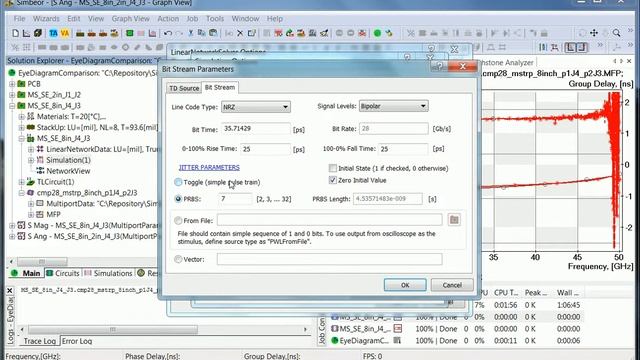Select the Toggle simple pulse train option

point(178,182)
